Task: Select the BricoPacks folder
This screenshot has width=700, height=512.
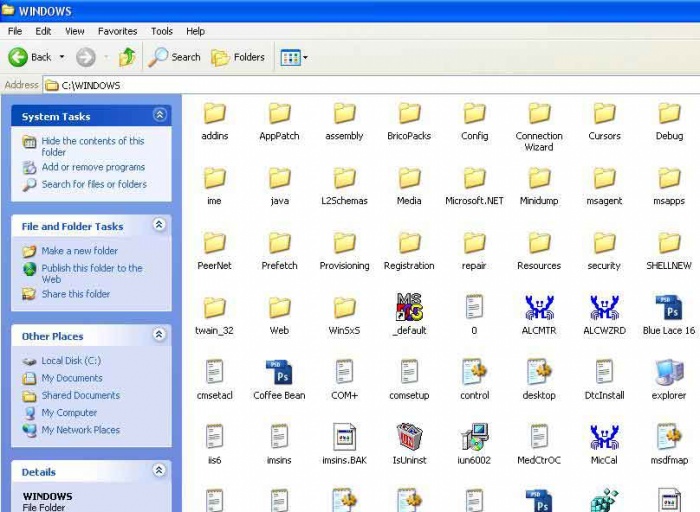Action: tap(409, 121)
